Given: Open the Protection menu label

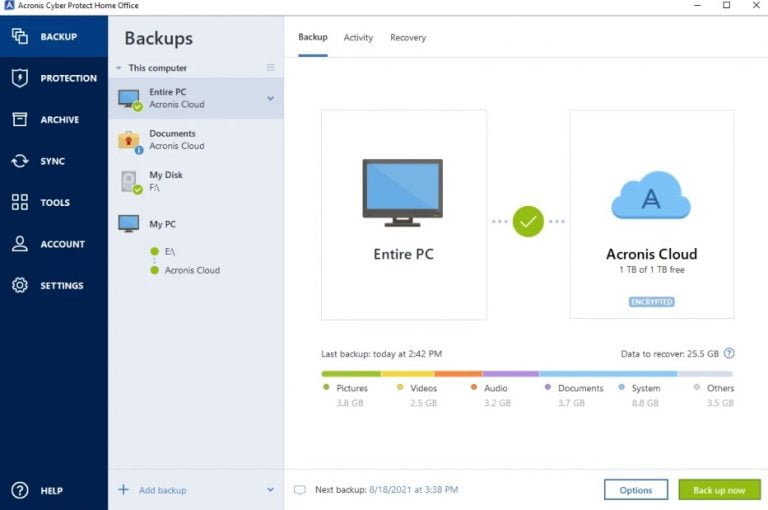Looking at the screenshot, I should [x=69, y=78].
